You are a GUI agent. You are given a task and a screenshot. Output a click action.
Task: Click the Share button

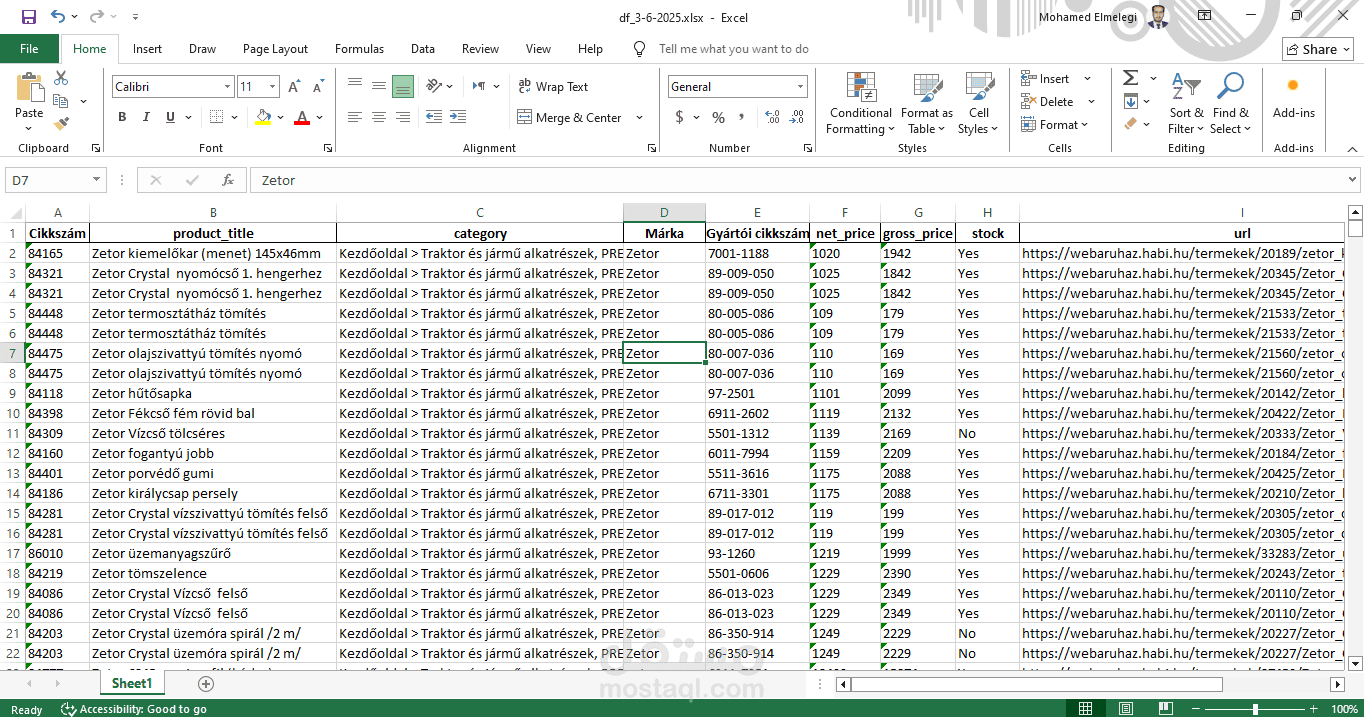click(x=1318, y=49)
